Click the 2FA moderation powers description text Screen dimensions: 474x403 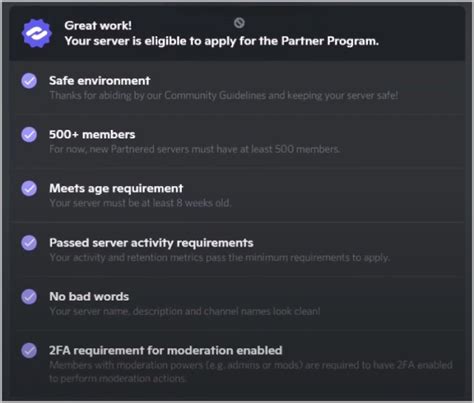[x=251, y=372]
